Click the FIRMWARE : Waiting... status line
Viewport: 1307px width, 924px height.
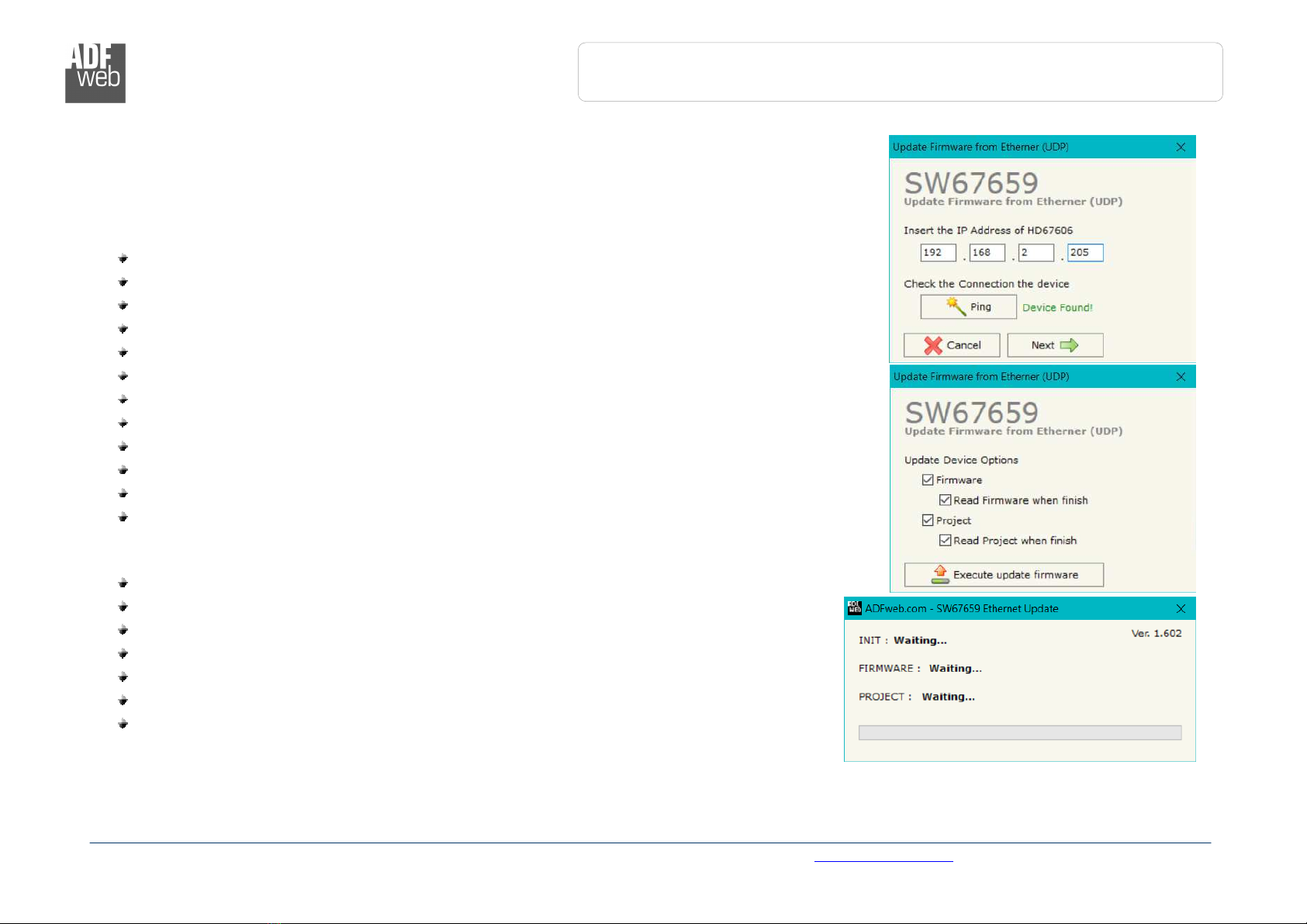coord(920,669)
